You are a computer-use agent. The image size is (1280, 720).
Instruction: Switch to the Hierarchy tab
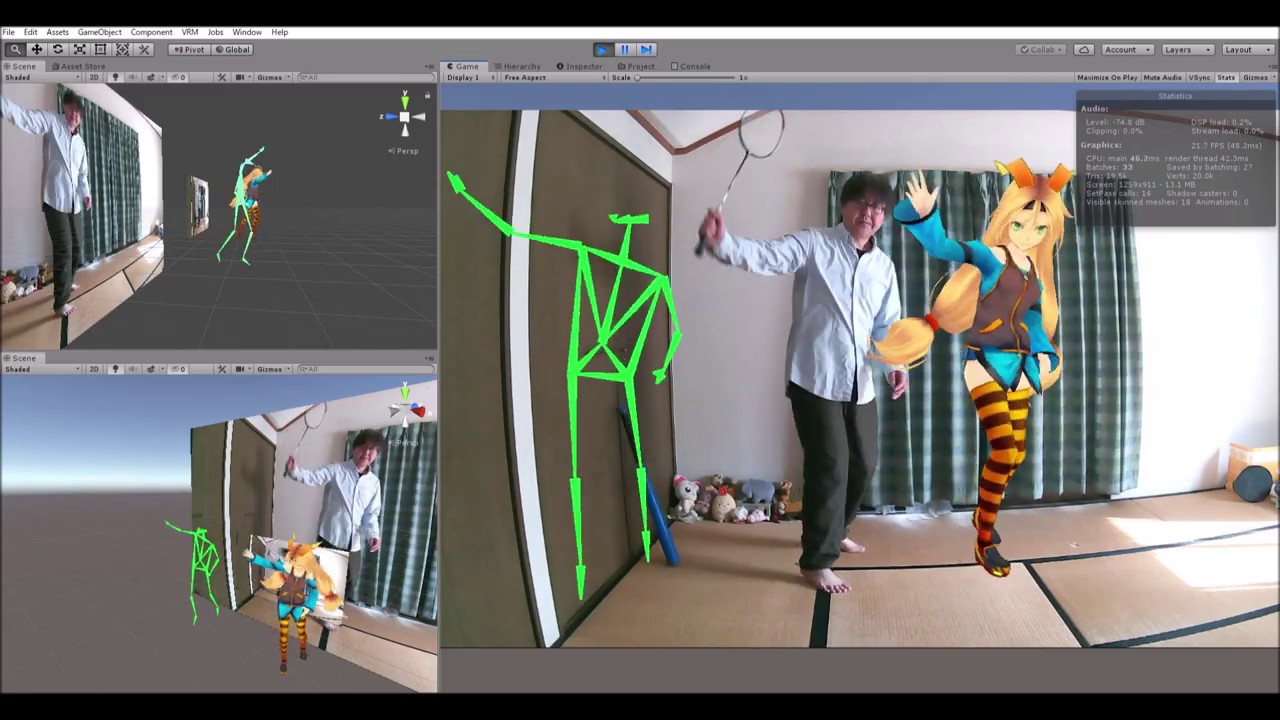tap(516, 66)
